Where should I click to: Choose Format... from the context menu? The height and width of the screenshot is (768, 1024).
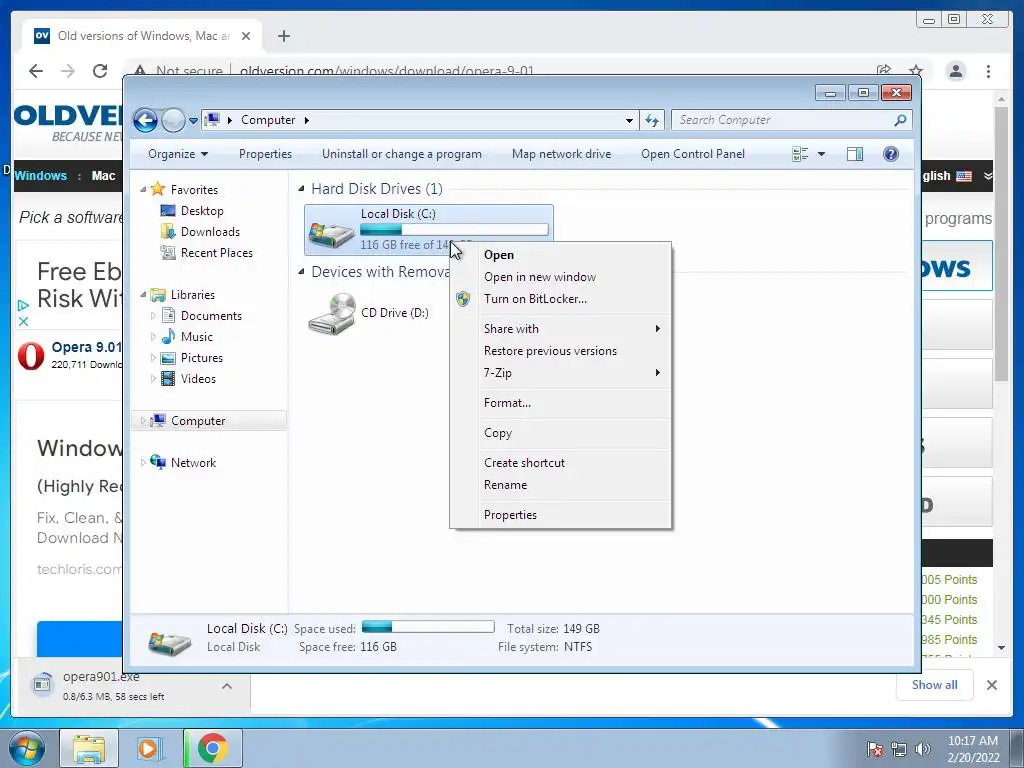[x=507, y=403]
